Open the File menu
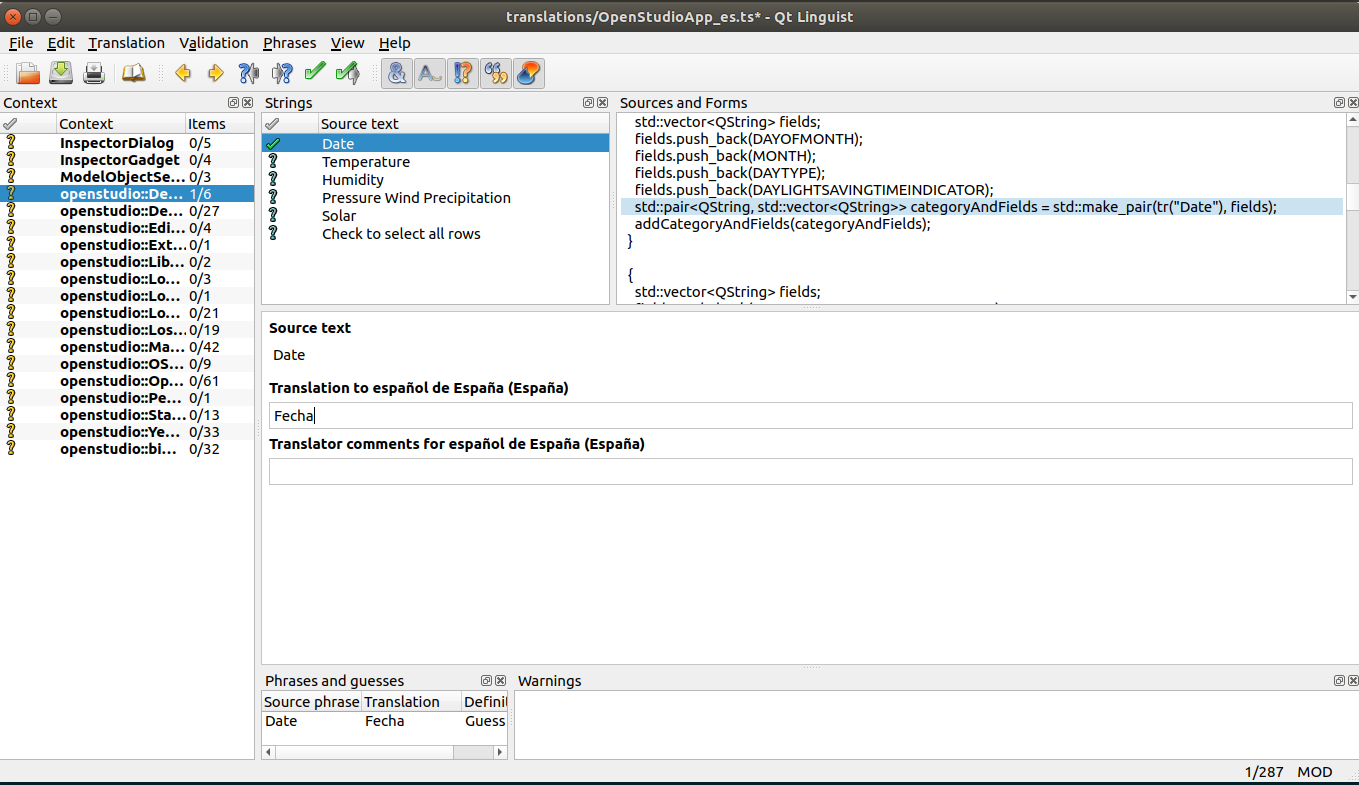 [x=21, y=43]
